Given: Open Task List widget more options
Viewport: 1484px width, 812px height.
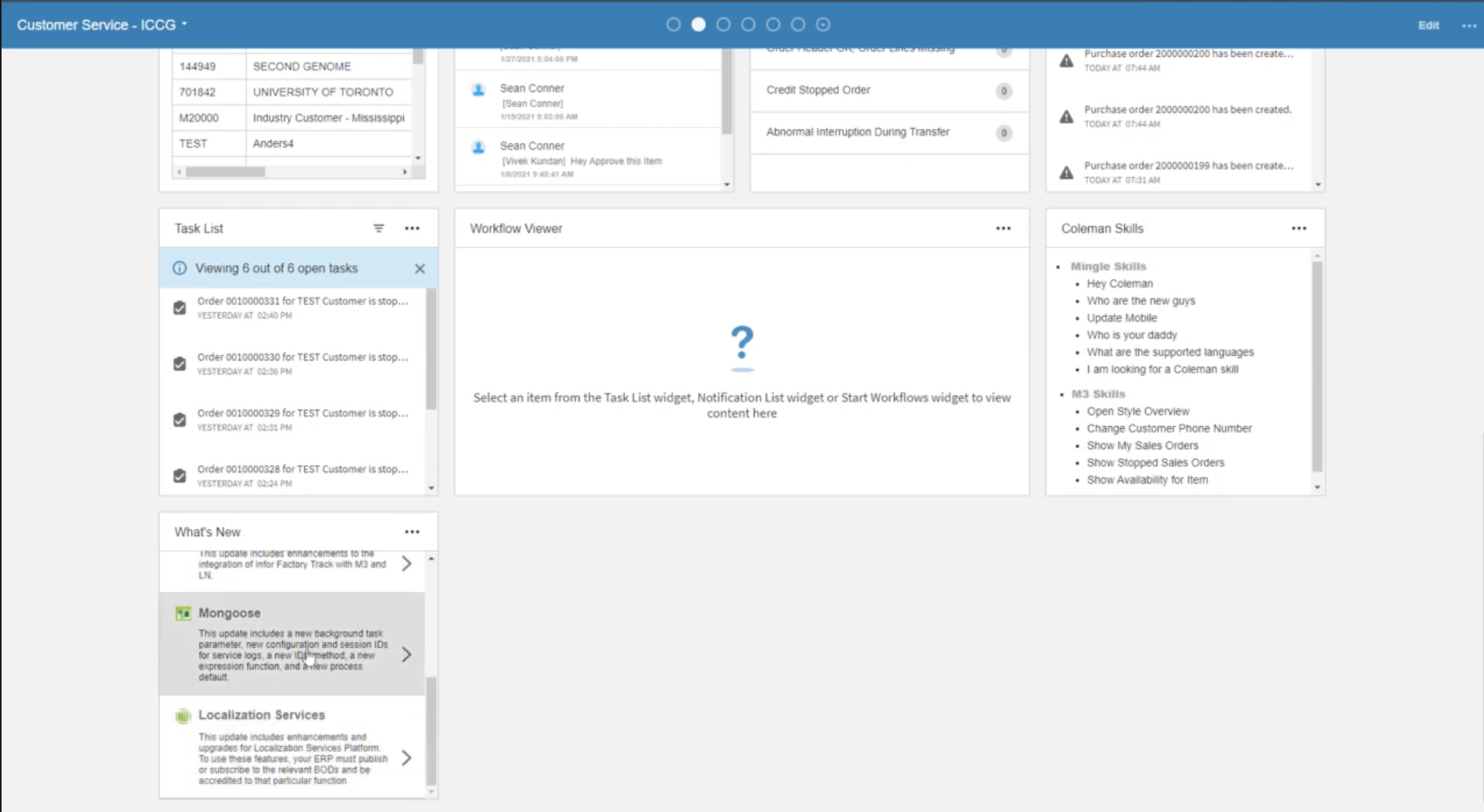Looking at the screenshot, I should pyautogui.click(x=412, y=228).
